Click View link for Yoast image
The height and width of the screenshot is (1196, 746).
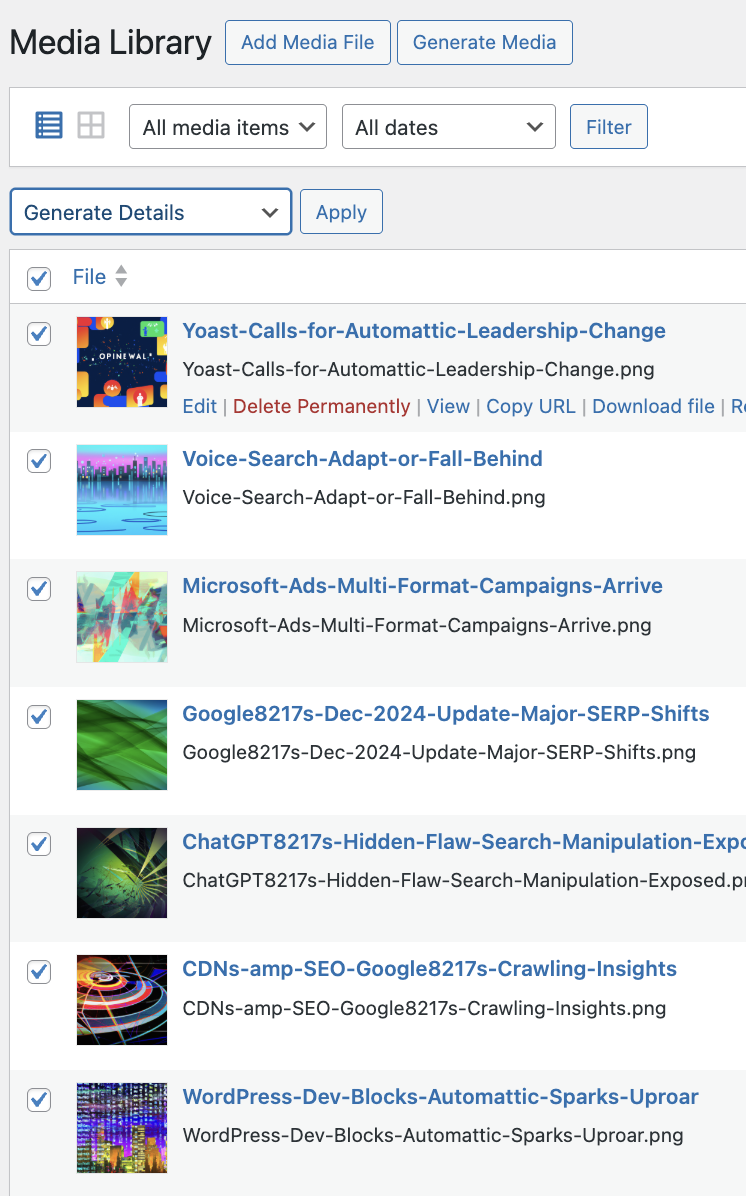(x=448, y=407)
